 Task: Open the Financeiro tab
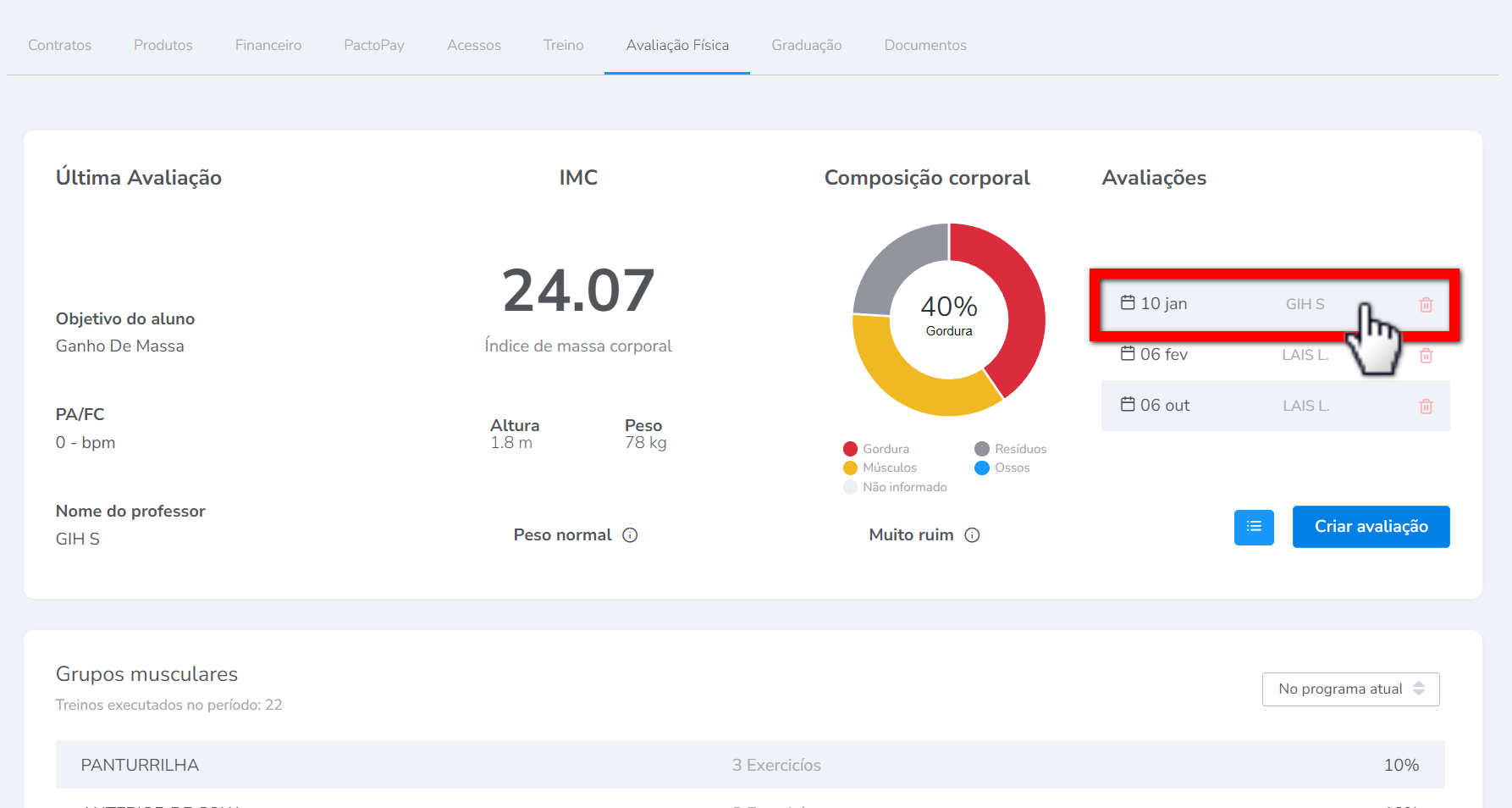(268, 46)
